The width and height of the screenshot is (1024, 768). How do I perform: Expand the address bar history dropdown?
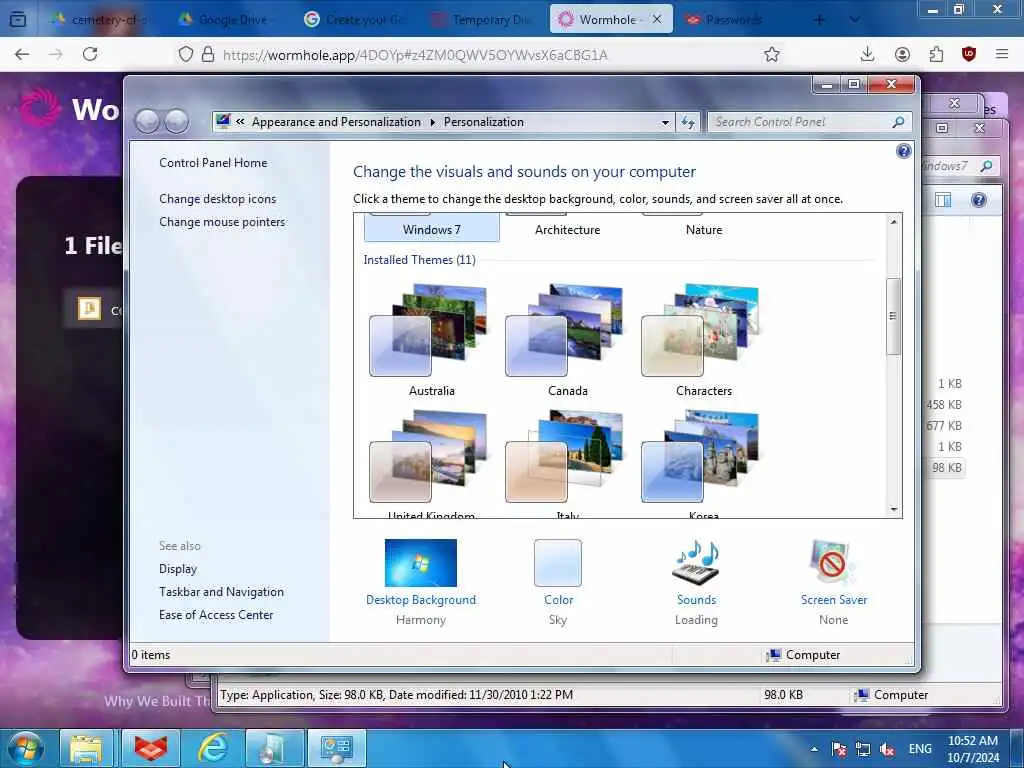coord(665,122)
